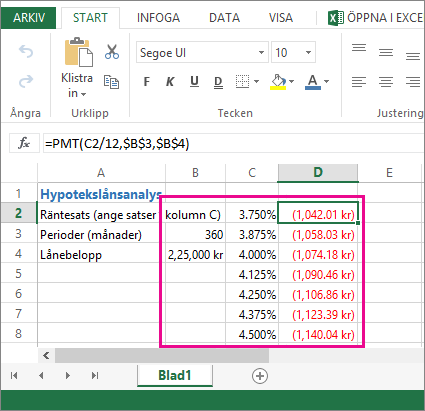Image resolution: width=425 pixels, height=411 pixels.
Task: Open the fill color dropdown arrow
Action: (292, 81)
